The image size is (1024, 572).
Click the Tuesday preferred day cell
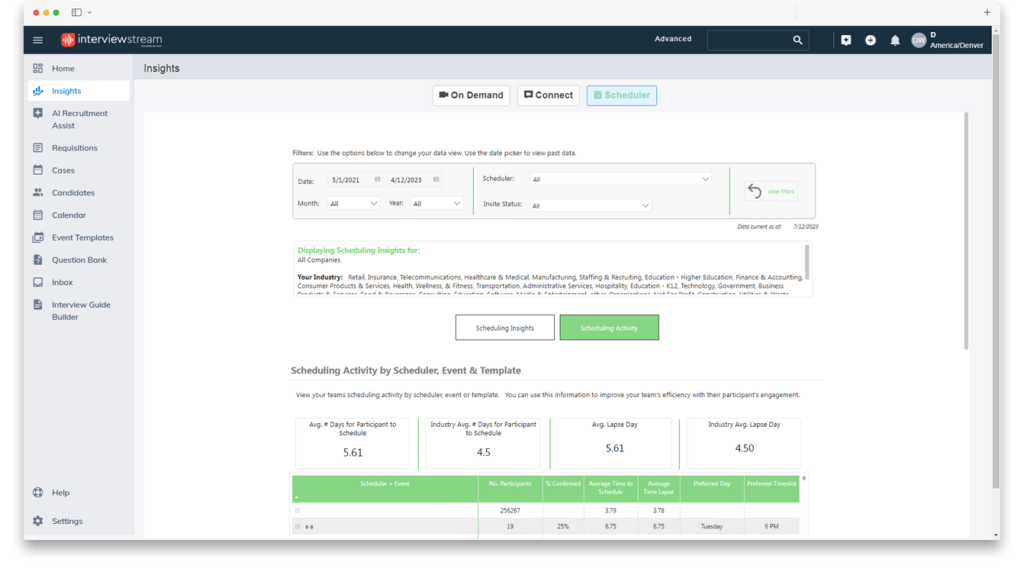tap(712, 526)
